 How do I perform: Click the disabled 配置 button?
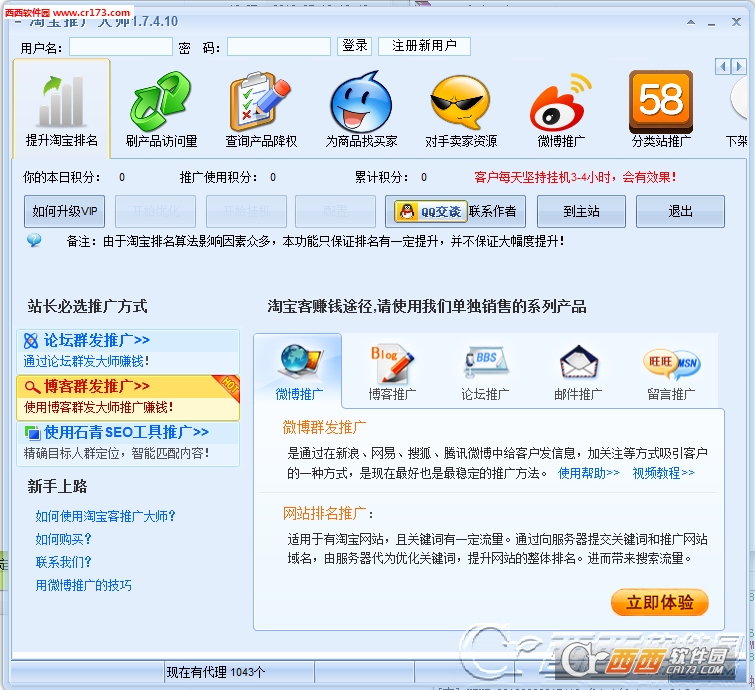tap(335, 211)
